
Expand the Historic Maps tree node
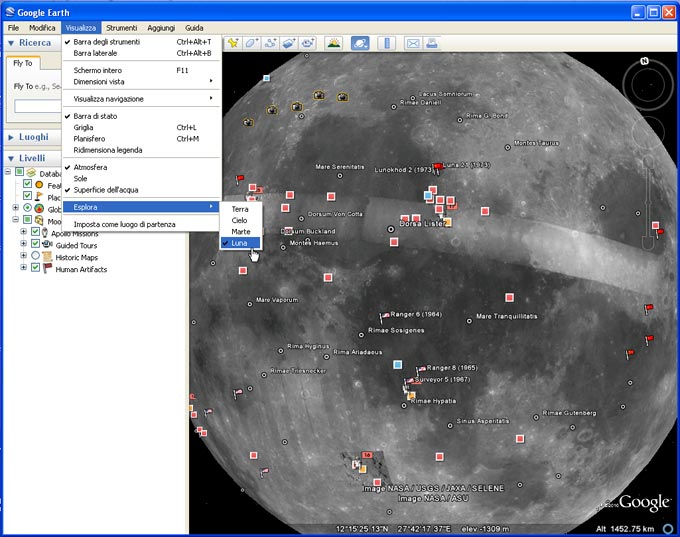click(24, 255)
